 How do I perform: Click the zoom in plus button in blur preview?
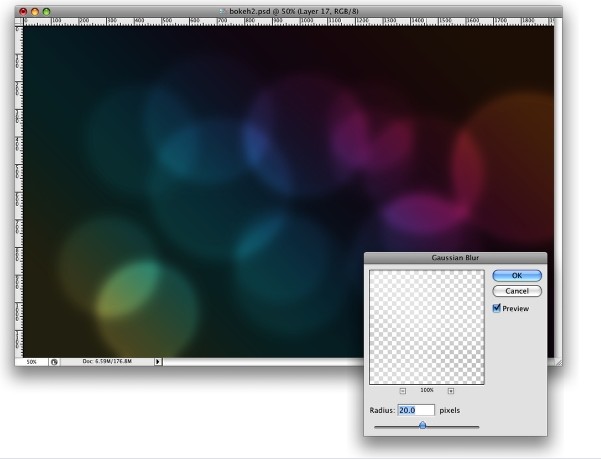[451, 391]
